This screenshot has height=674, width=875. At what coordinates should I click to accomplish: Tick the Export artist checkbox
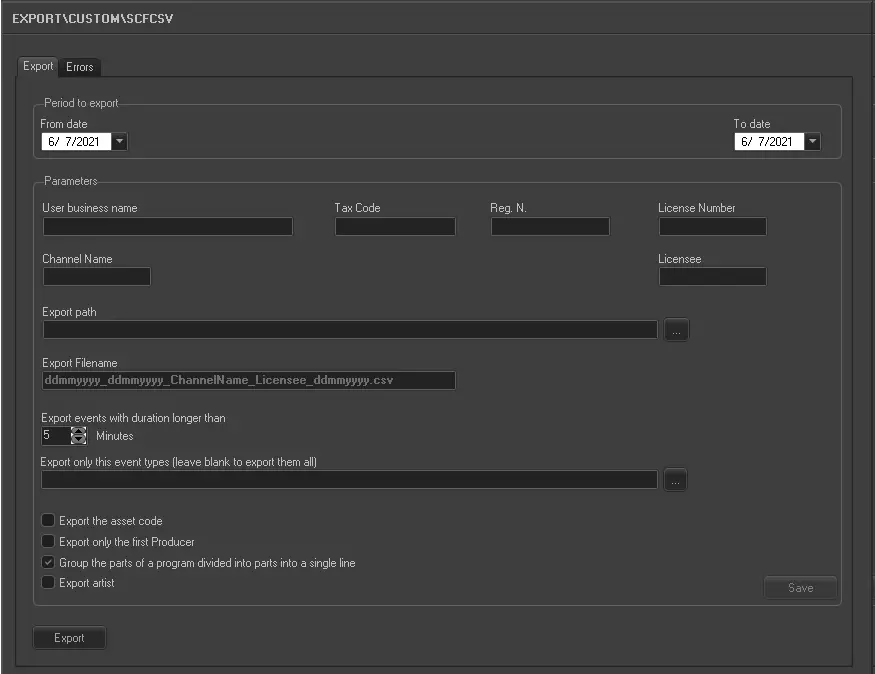pyautogui.click(x=48, y=583)
